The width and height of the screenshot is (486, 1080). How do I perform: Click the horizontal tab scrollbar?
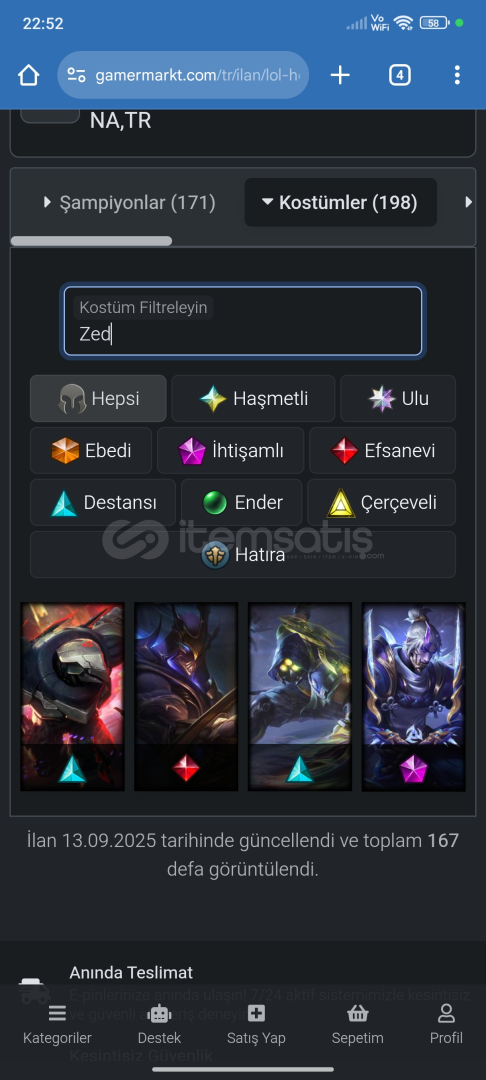click(91, 241)
